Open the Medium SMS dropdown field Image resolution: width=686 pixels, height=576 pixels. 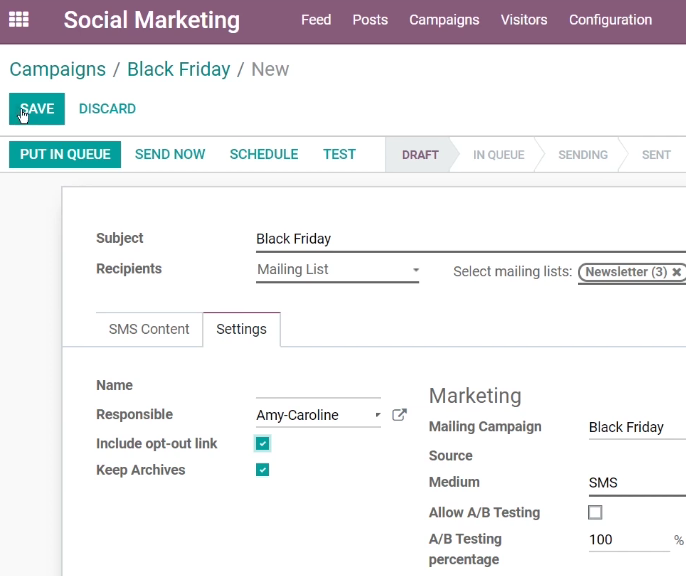[637, 483]
